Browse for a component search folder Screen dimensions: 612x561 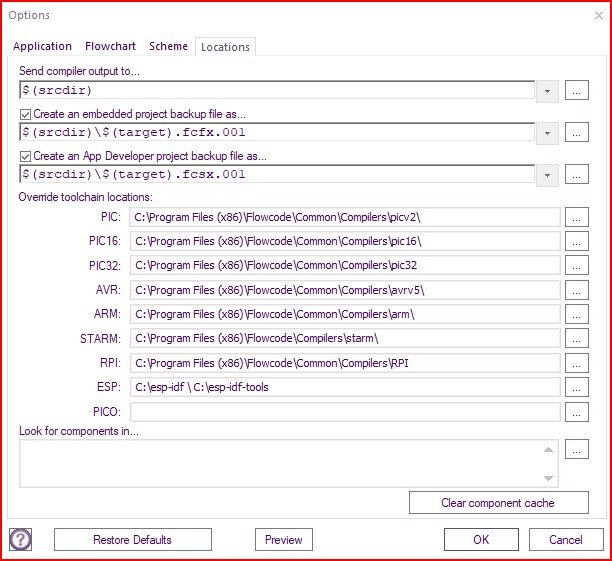click(x=577, y=450)
